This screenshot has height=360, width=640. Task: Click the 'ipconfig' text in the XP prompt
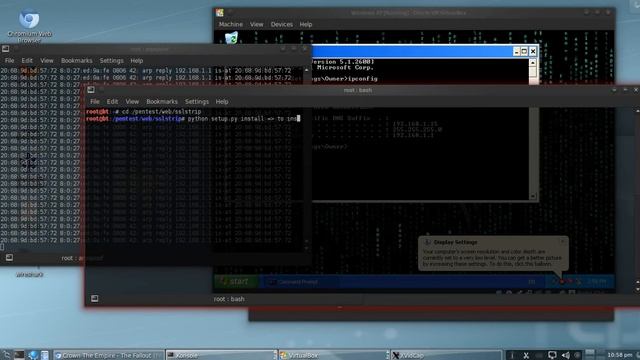coord(363,78)
